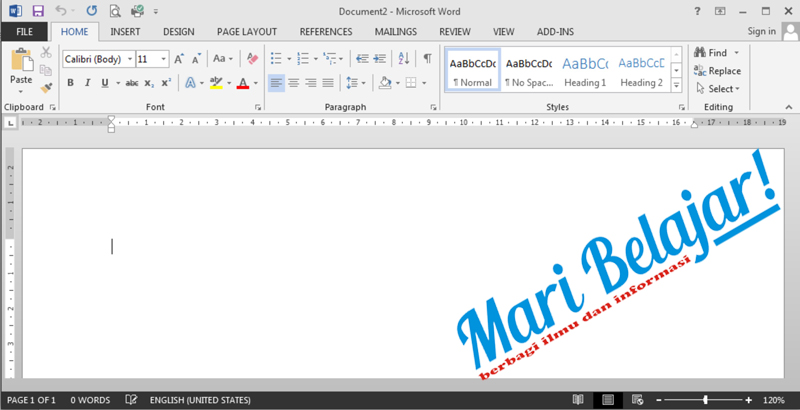Sort the selection alphabetically
This screenshot has height=410, width=800.
tap(404, 59)
